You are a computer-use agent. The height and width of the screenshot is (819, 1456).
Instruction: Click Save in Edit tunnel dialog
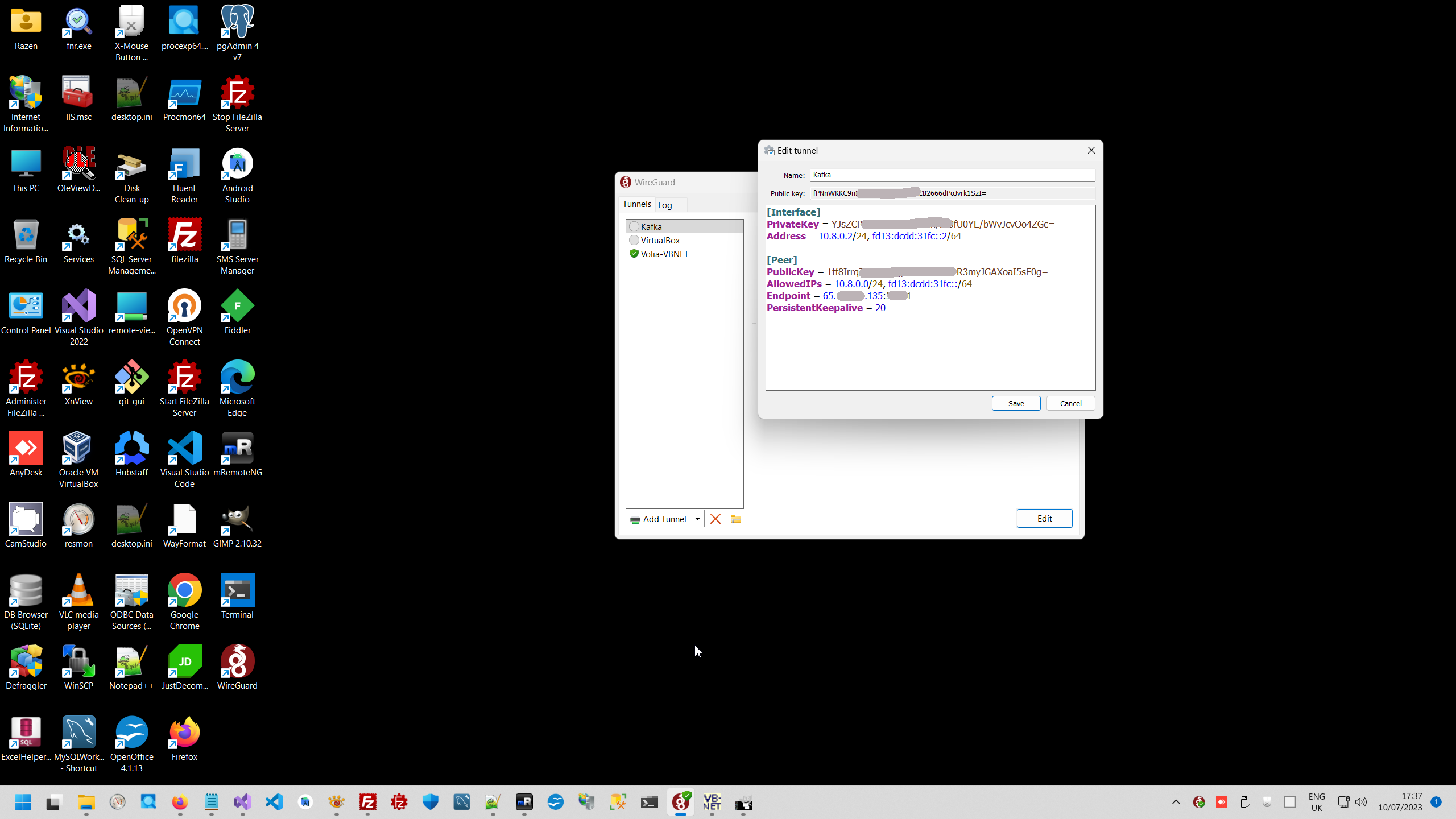[1016, 403]
